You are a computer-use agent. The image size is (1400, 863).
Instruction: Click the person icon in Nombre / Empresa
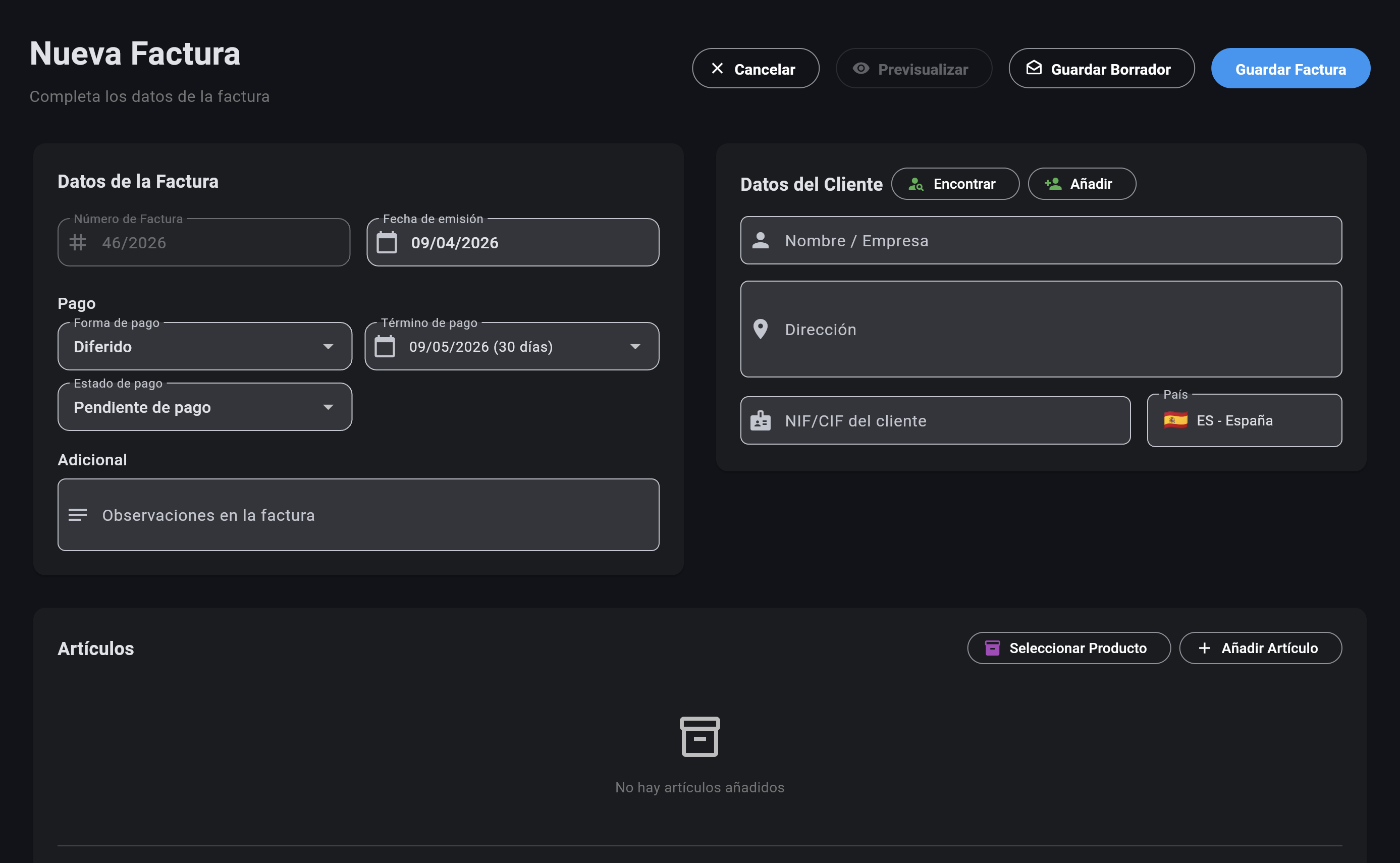(760, 240)
